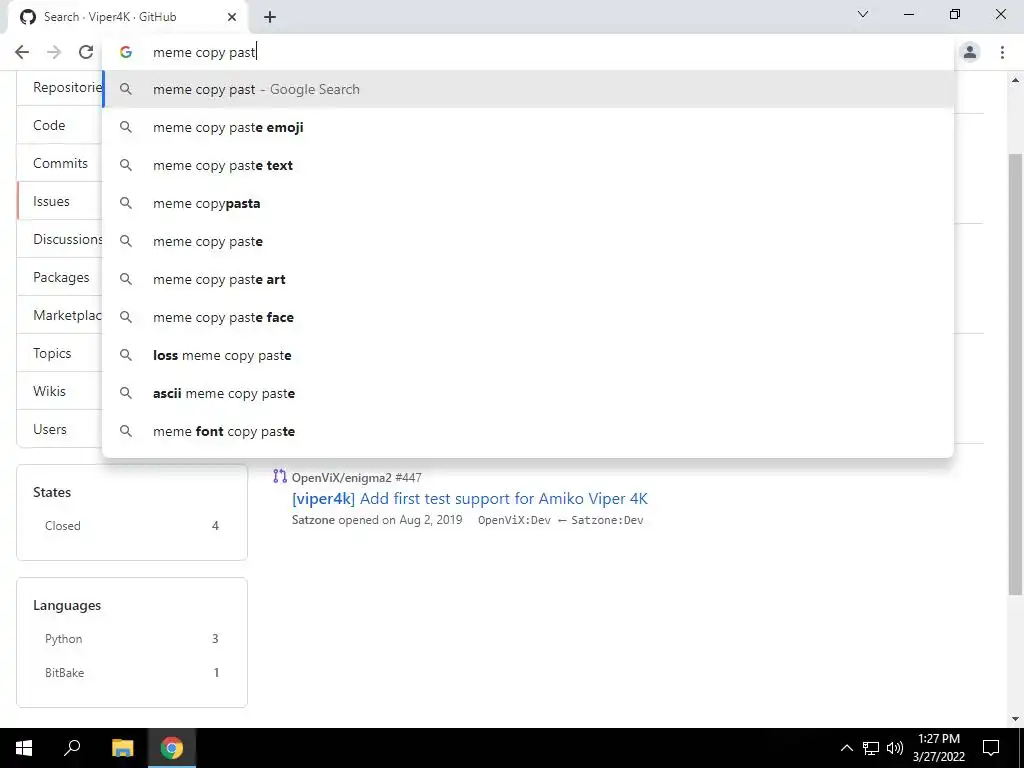Open the Chrome profile avatar icon

(x=970, y=52)
